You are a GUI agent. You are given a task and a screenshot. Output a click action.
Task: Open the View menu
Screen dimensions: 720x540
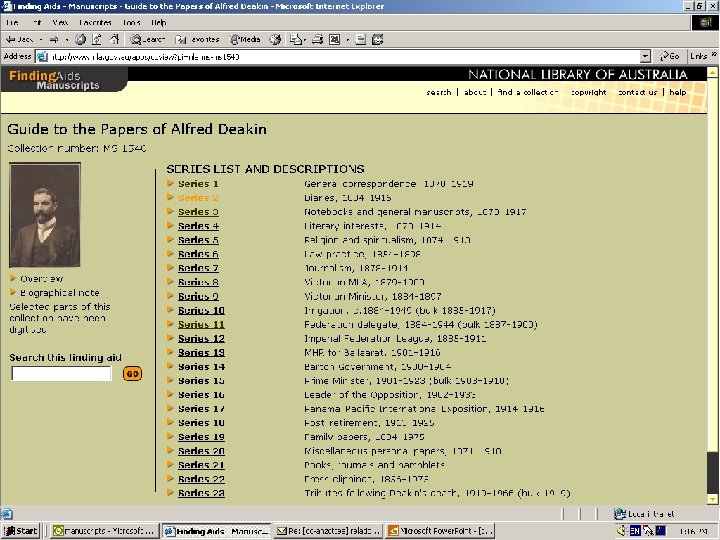[60, 22]
